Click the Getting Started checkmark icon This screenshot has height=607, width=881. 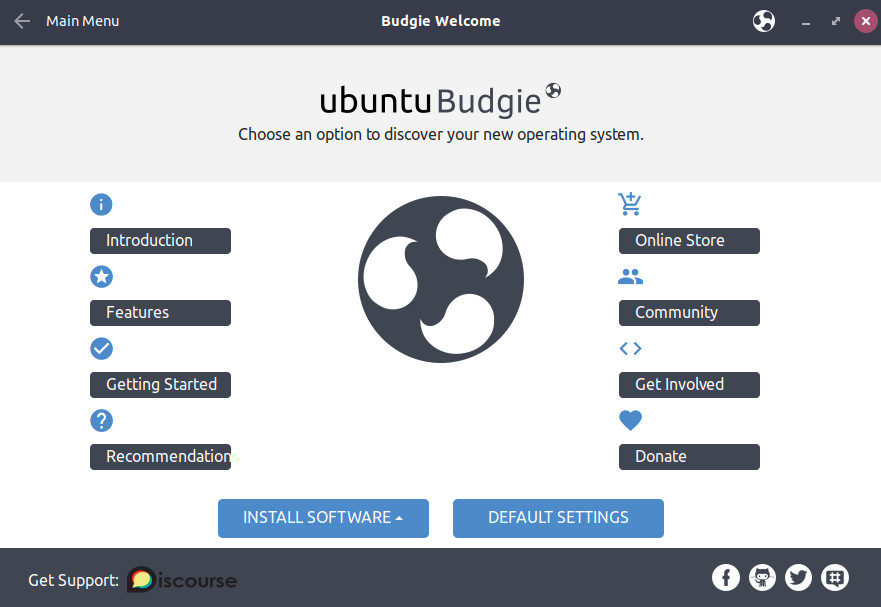(x=101, y=348)
